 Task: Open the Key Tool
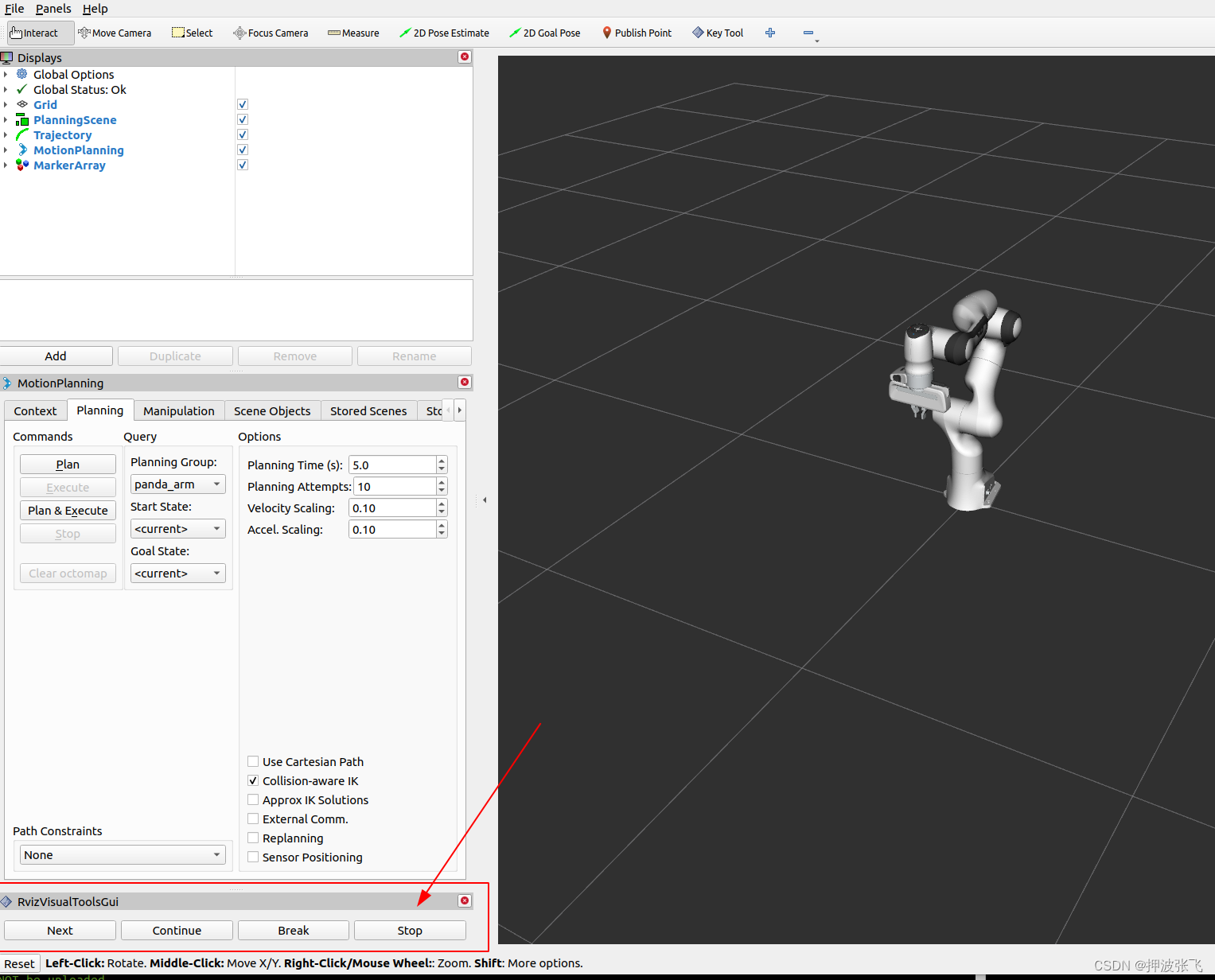tap(717, 33)
